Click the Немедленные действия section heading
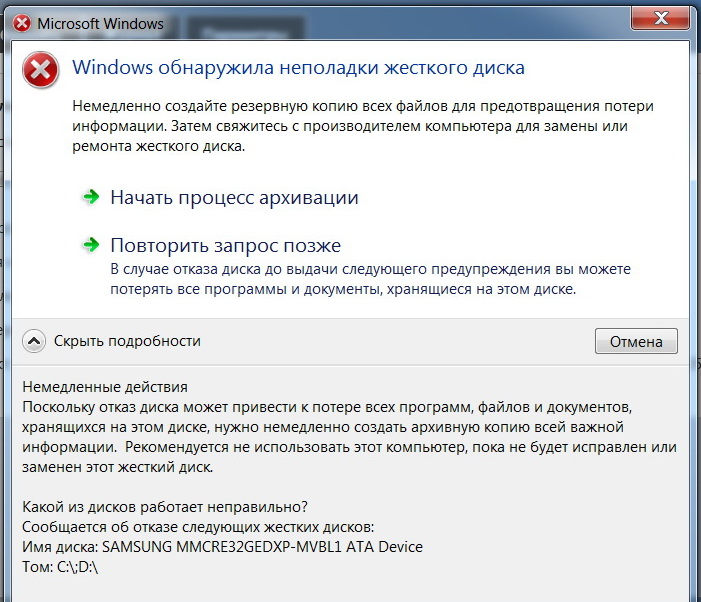Screen dimensions: 701x602 (x=104, y=387)
